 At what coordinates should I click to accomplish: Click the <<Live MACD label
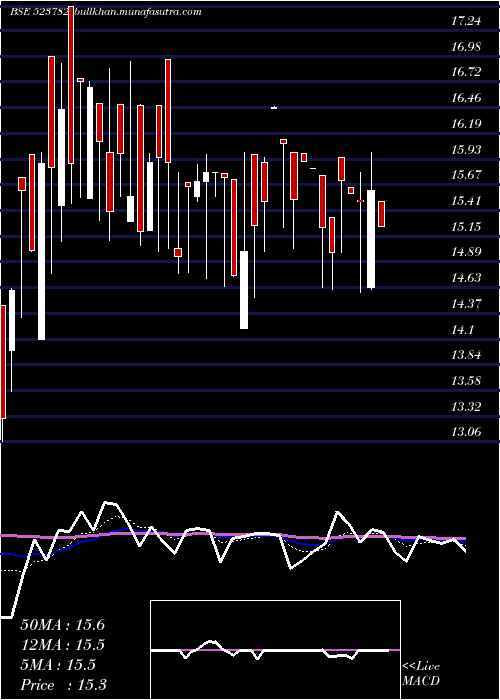[x=421, y=674]
